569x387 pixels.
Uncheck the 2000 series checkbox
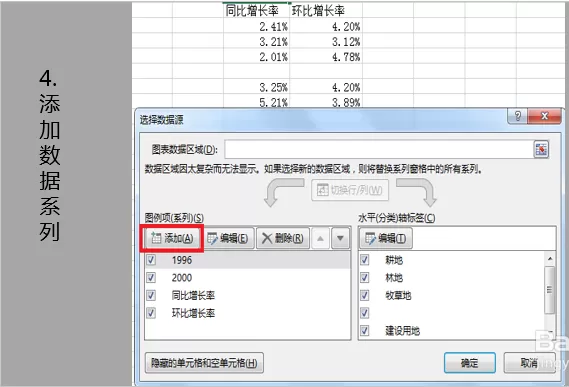[x=151, y=278]
